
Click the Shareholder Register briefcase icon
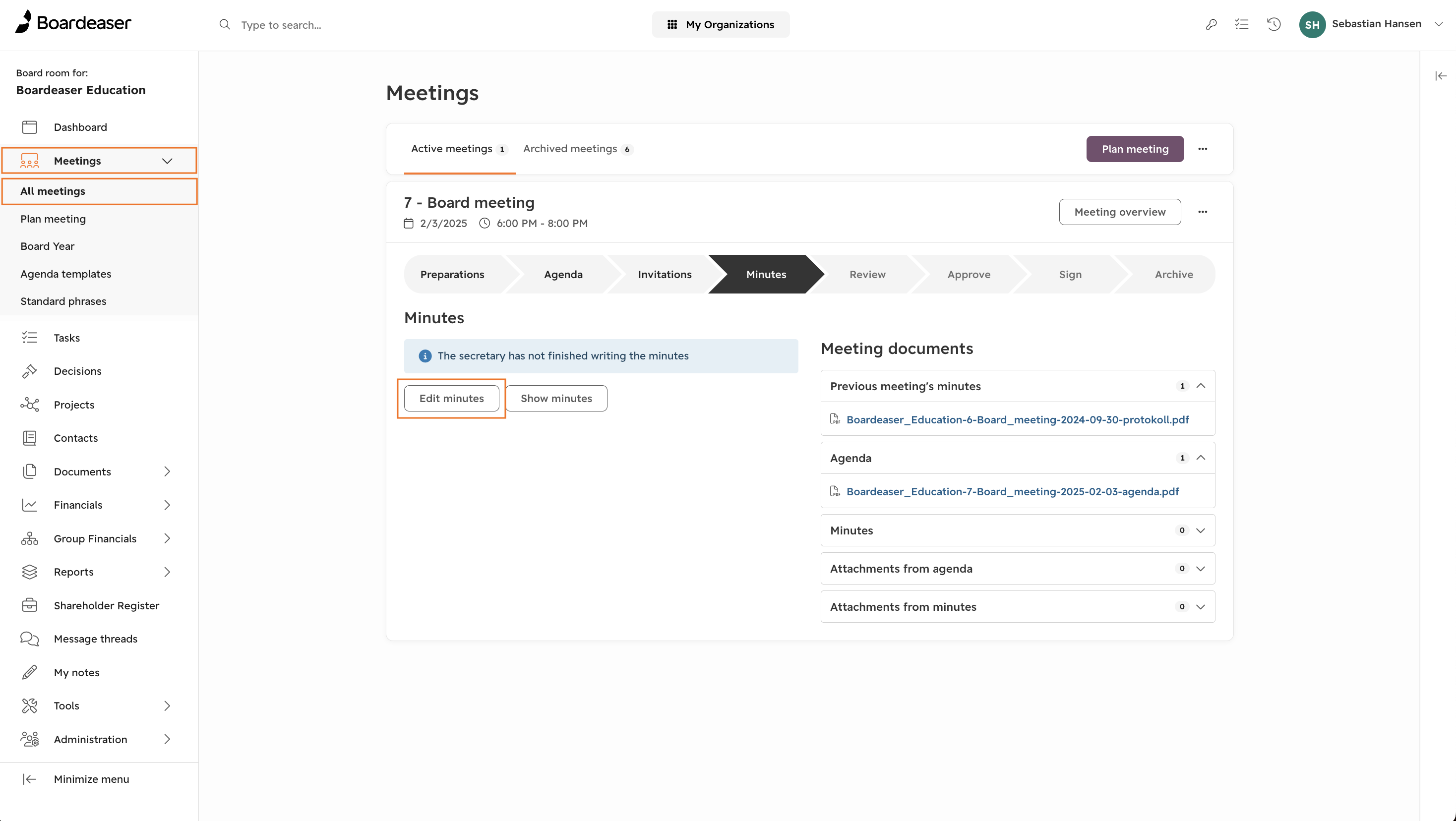[x=29, y=605]
